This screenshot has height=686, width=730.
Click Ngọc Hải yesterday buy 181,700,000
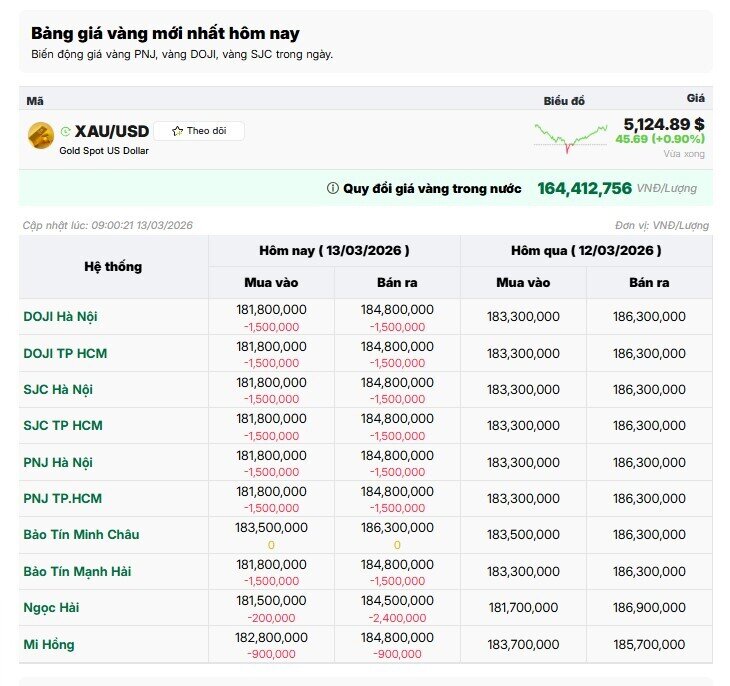[x=523, y=608]
